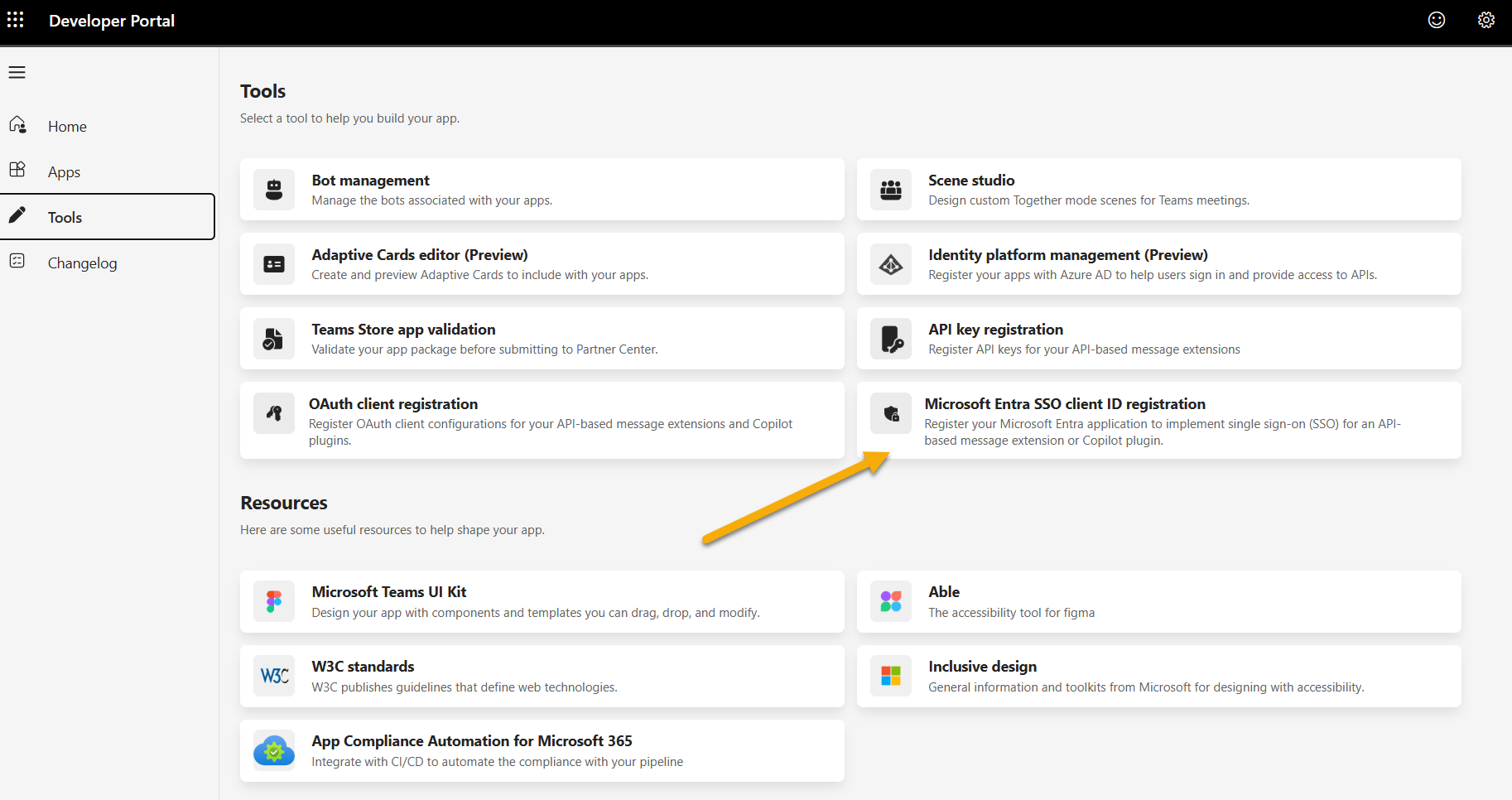Open the app launcher waffle icon
The height and width of the screenshot is (800, 1512).
click(16, 20)
